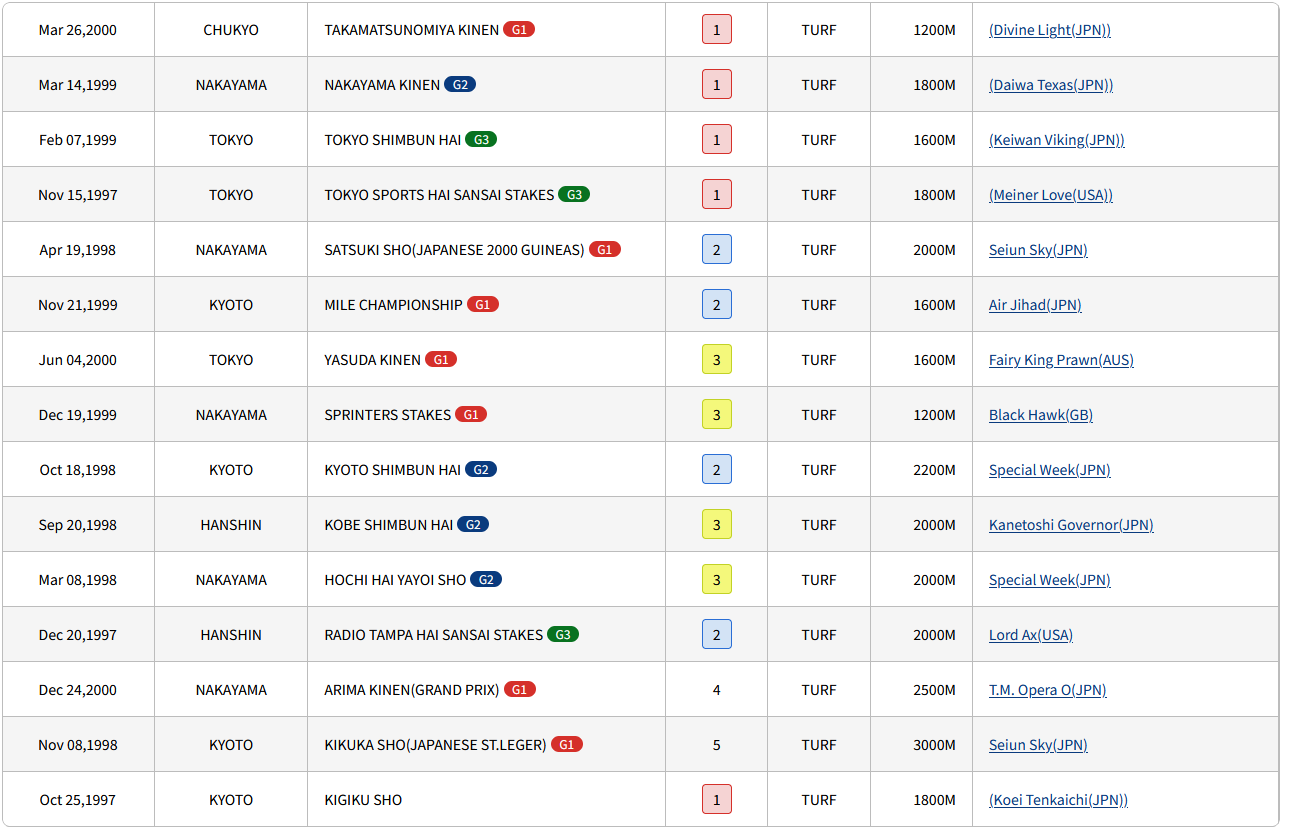Image resolution: width=1289 pixels, height=828 pixels.
Task: Follow the T.M. Opera O(JPN) link
Action: pos(1048,690)
